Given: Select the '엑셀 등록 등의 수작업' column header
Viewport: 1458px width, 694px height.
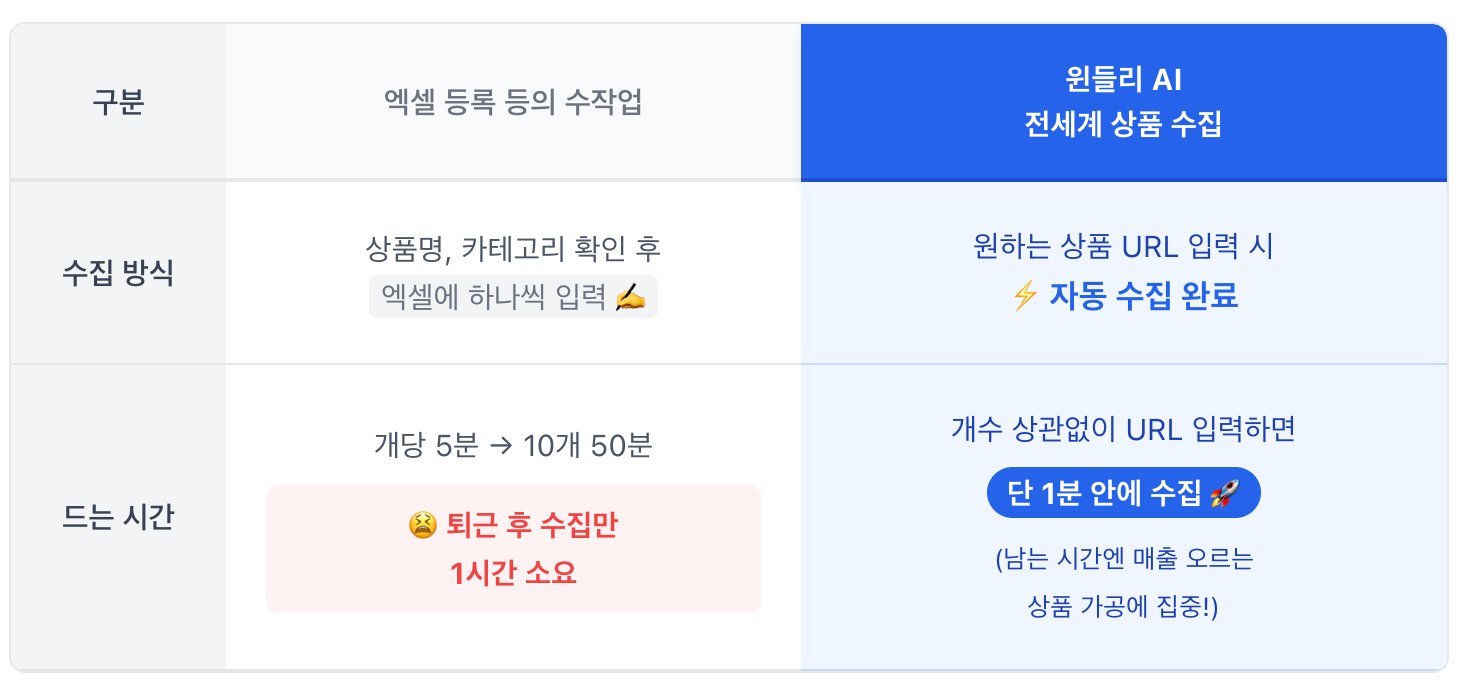Looking at the screenshot, I should pos(513,103).
